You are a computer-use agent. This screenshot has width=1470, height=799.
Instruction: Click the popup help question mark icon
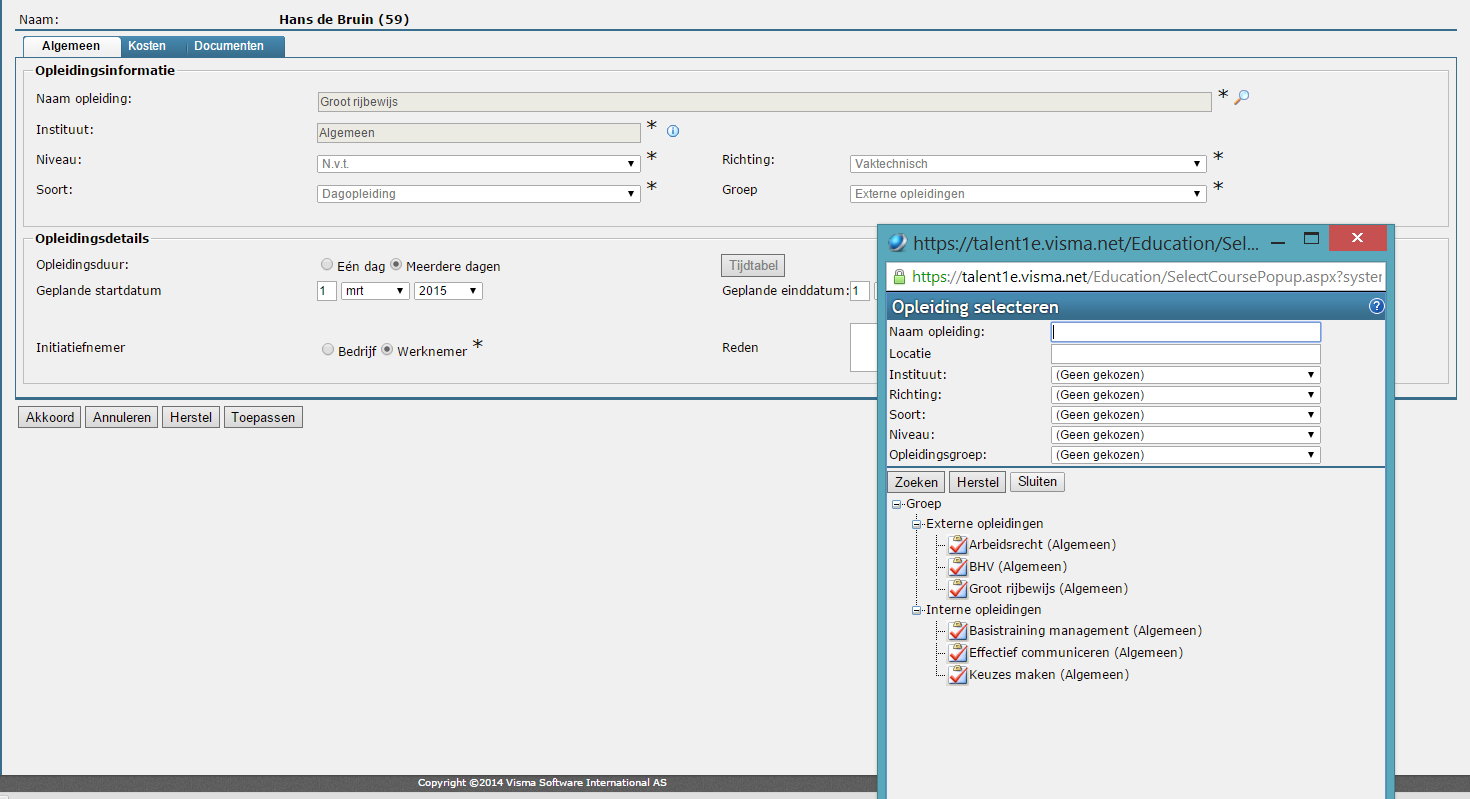tap(1376, 306)
